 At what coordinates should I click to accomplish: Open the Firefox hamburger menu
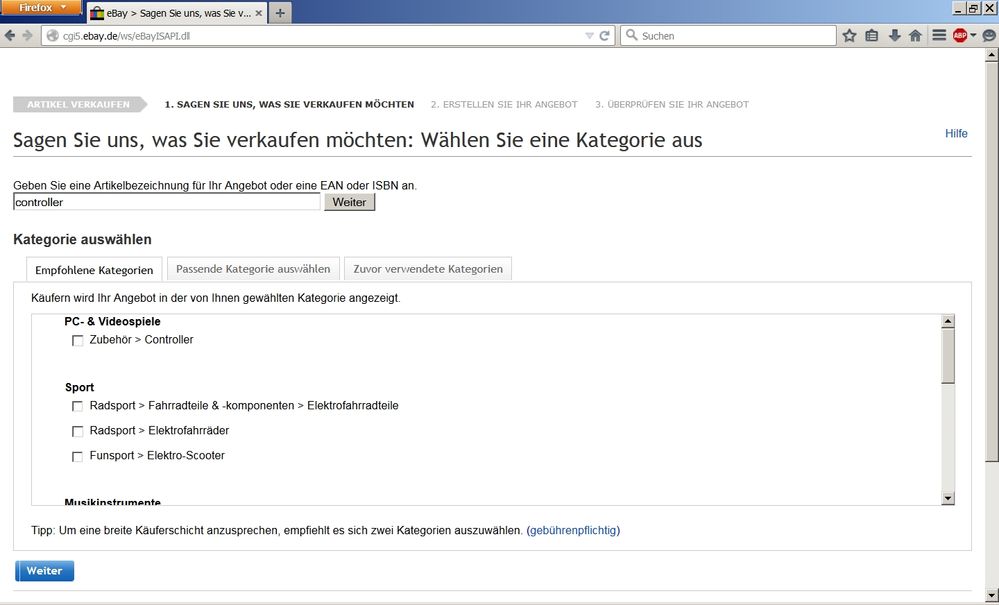[x=939, y=35]
